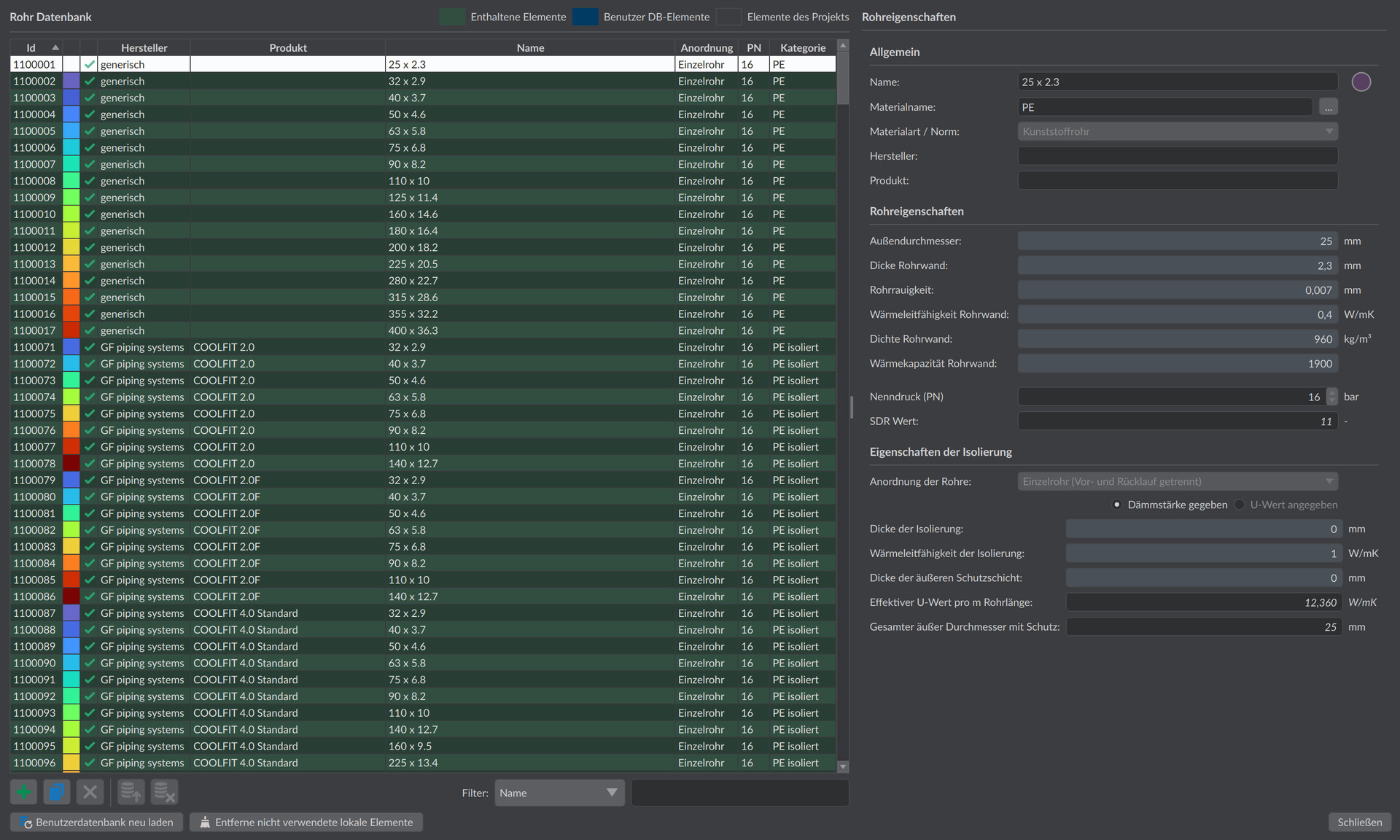Expand Anordnung der Rohre dropdown
The height and width of the screenshot is (840, 1400).
pyautogui.click(x=1178, y=481)
